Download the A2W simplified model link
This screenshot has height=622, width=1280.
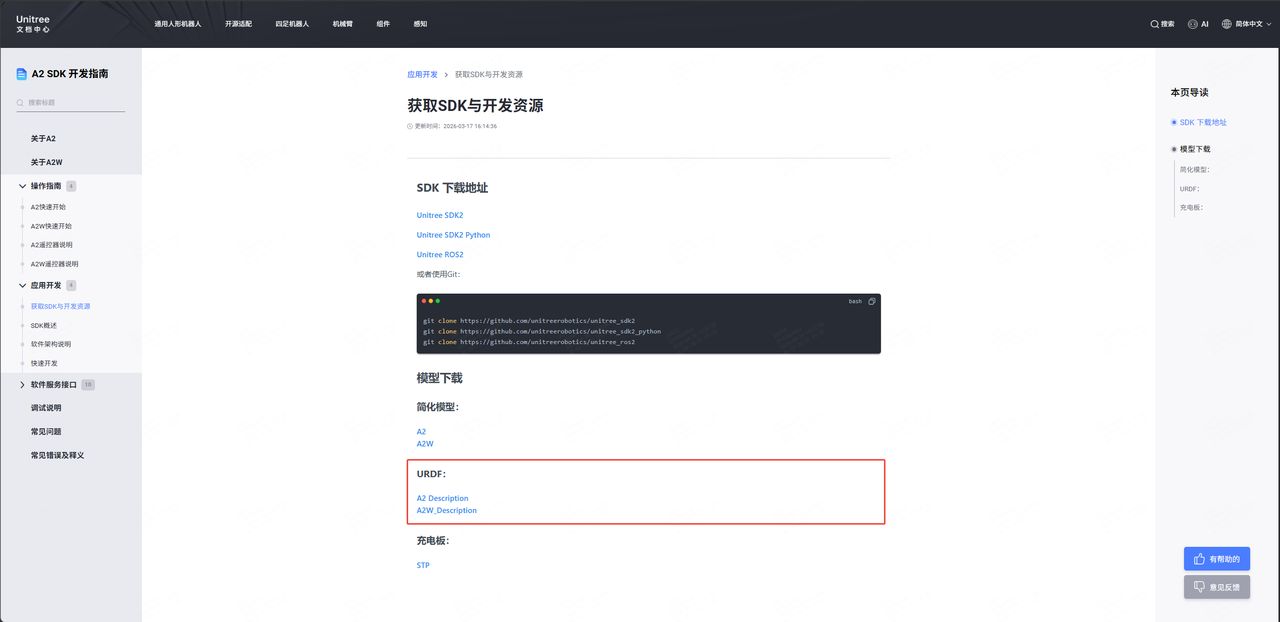click(x=425, y=444)
